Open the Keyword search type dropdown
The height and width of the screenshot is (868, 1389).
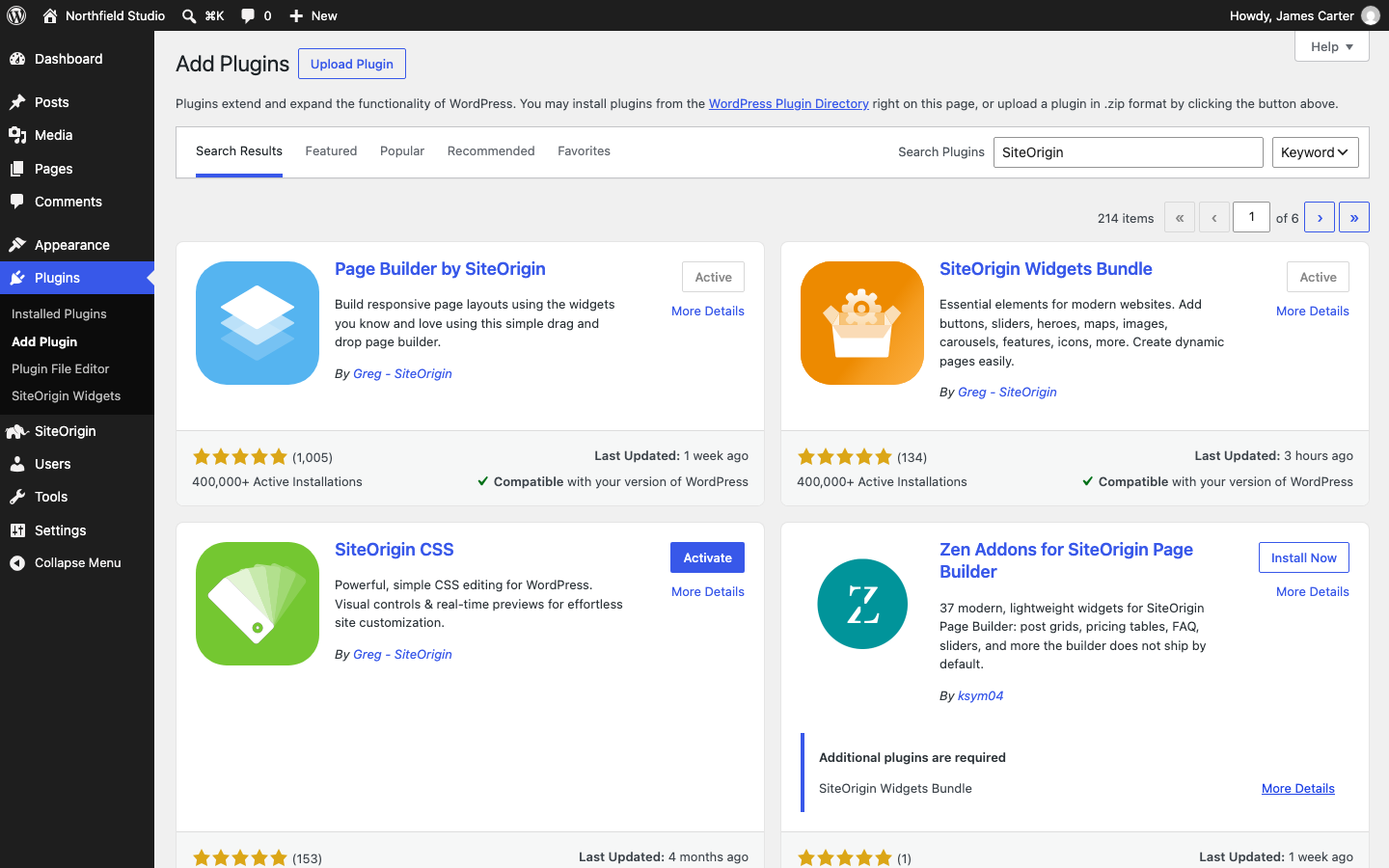tap(1315, 152)
